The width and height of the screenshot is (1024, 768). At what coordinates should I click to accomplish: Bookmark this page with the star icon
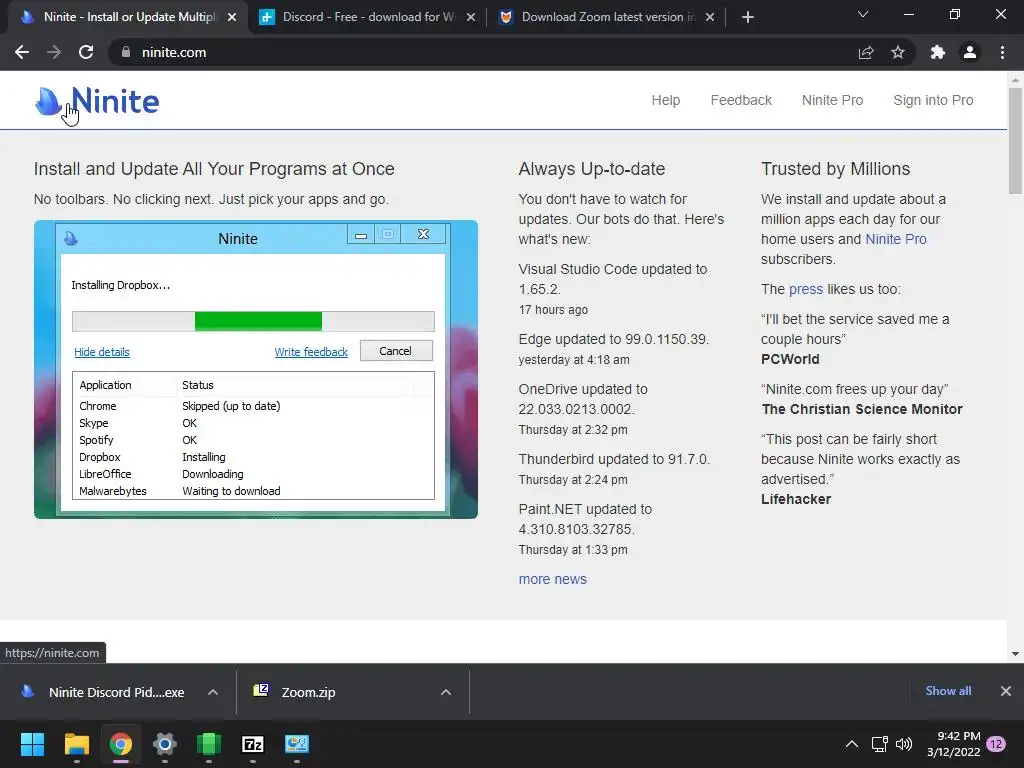[898, 52]
